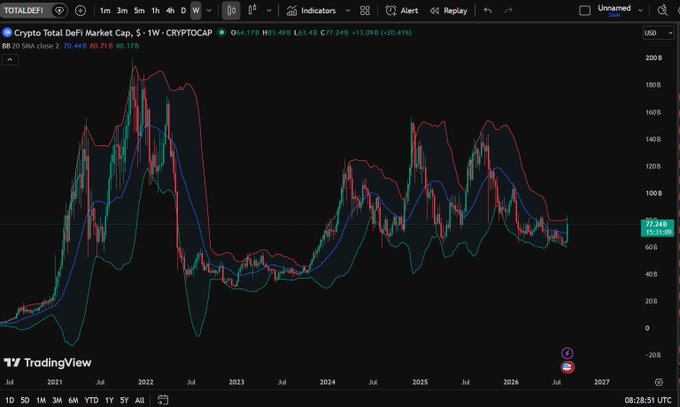Select the BB 20 SMA close 2 legend
Image resolution: width=680 pixels, height=407 pixels.
pyautogui.click(x=30, y=46)
